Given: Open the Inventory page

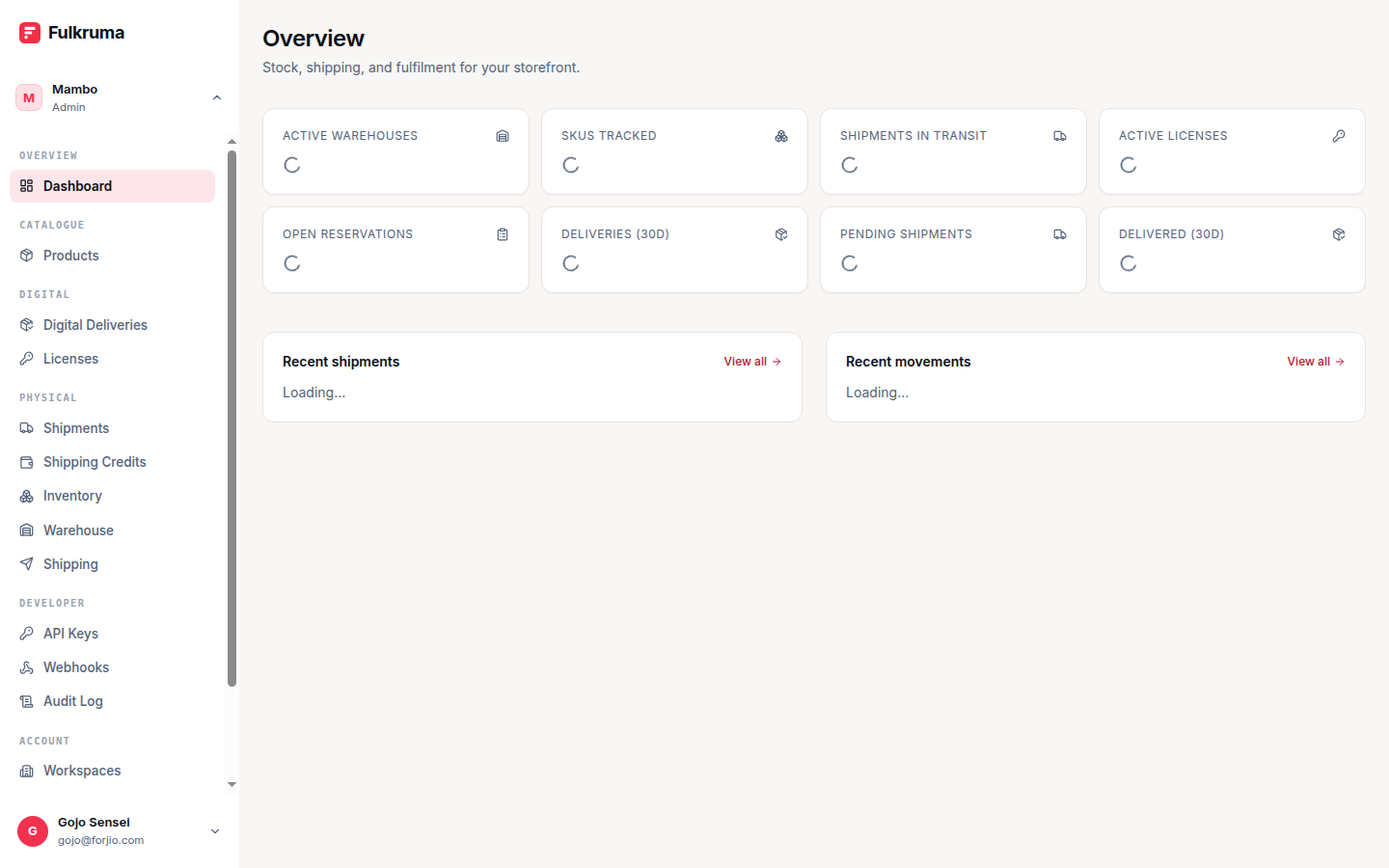Looking at the screenshot, I should [x=112, y=496].
